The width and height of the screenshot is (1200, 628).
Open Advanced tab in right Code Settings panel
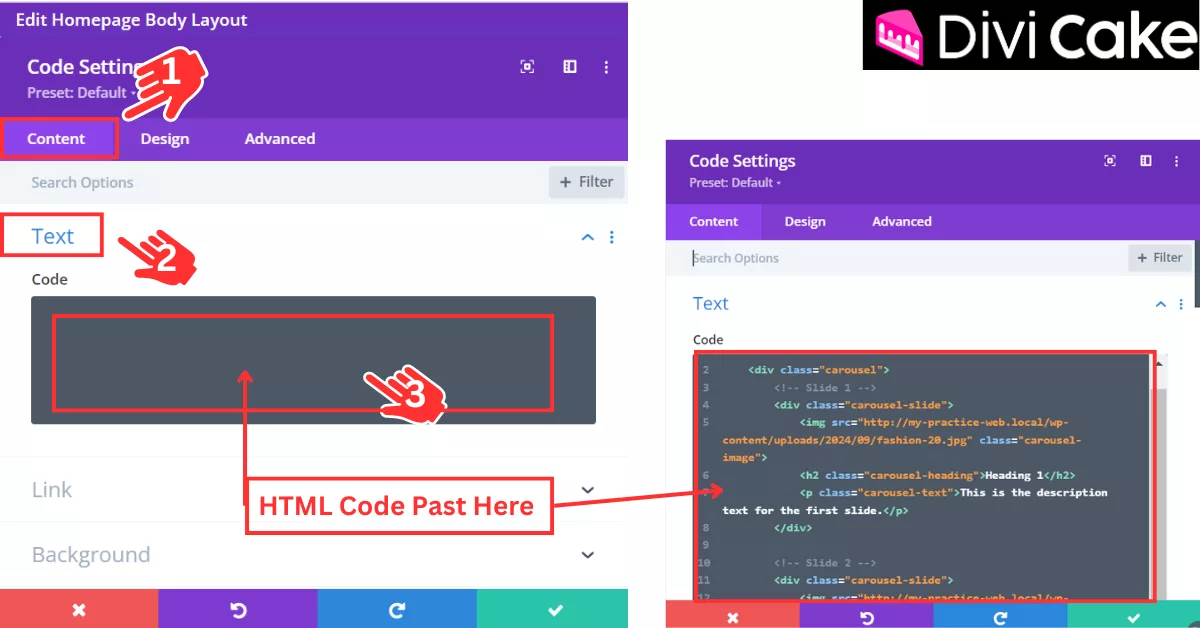pyautogui.click(x=902, y=221)
